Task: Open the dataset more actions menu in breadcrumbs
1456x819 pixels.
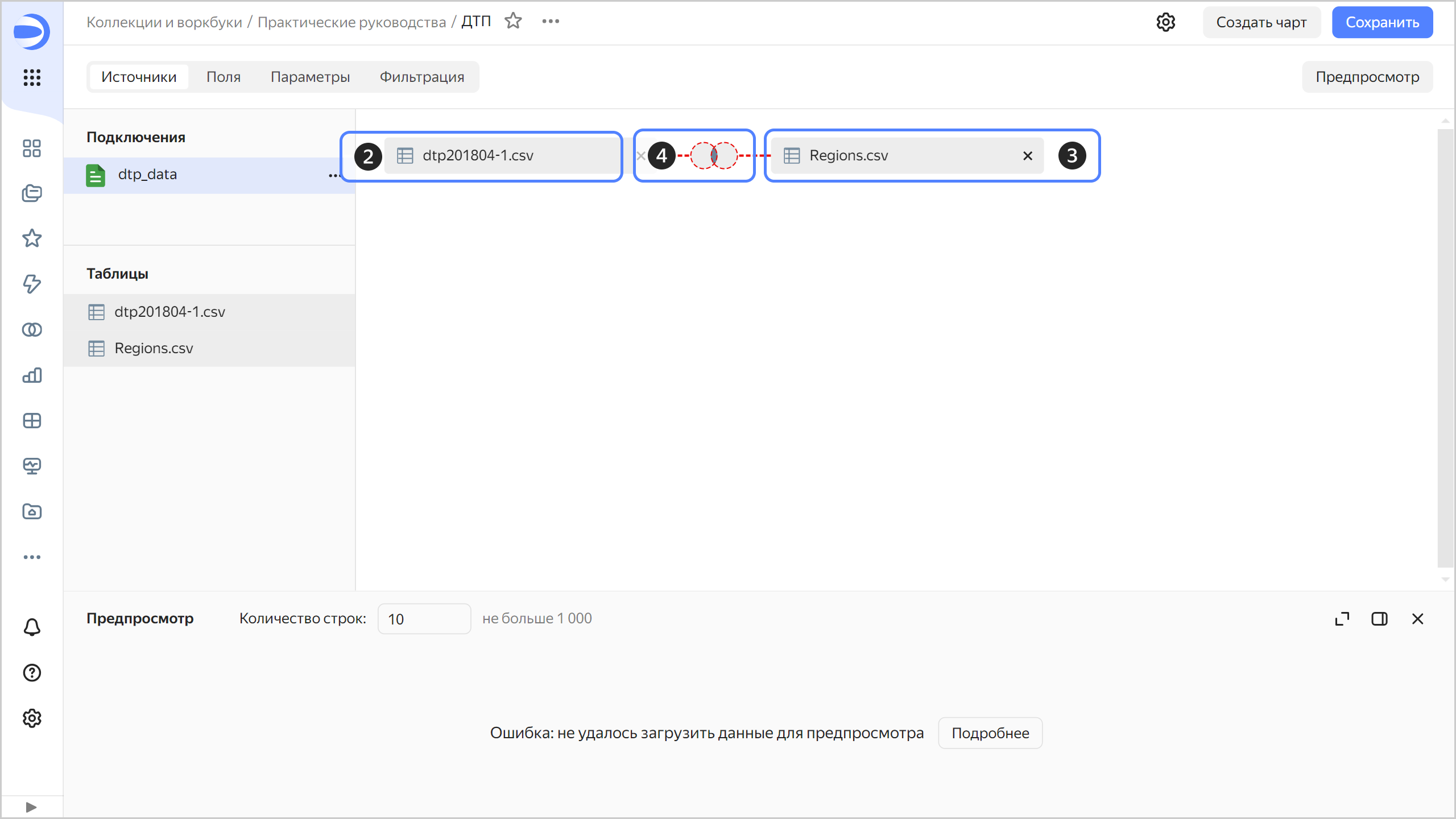Action: 550,21
